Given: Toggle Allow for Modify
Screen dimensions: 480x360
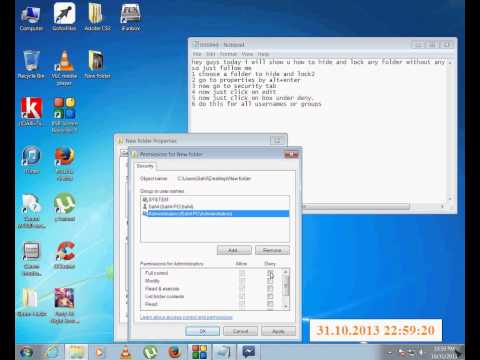Looking at the screenshot, I should (x=242, y=281).
